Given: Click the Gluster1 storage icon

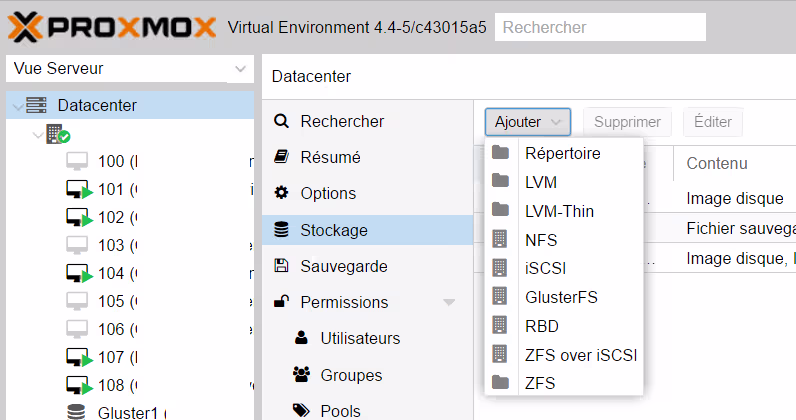Looking at the screenshot, I should pos(77,412).
